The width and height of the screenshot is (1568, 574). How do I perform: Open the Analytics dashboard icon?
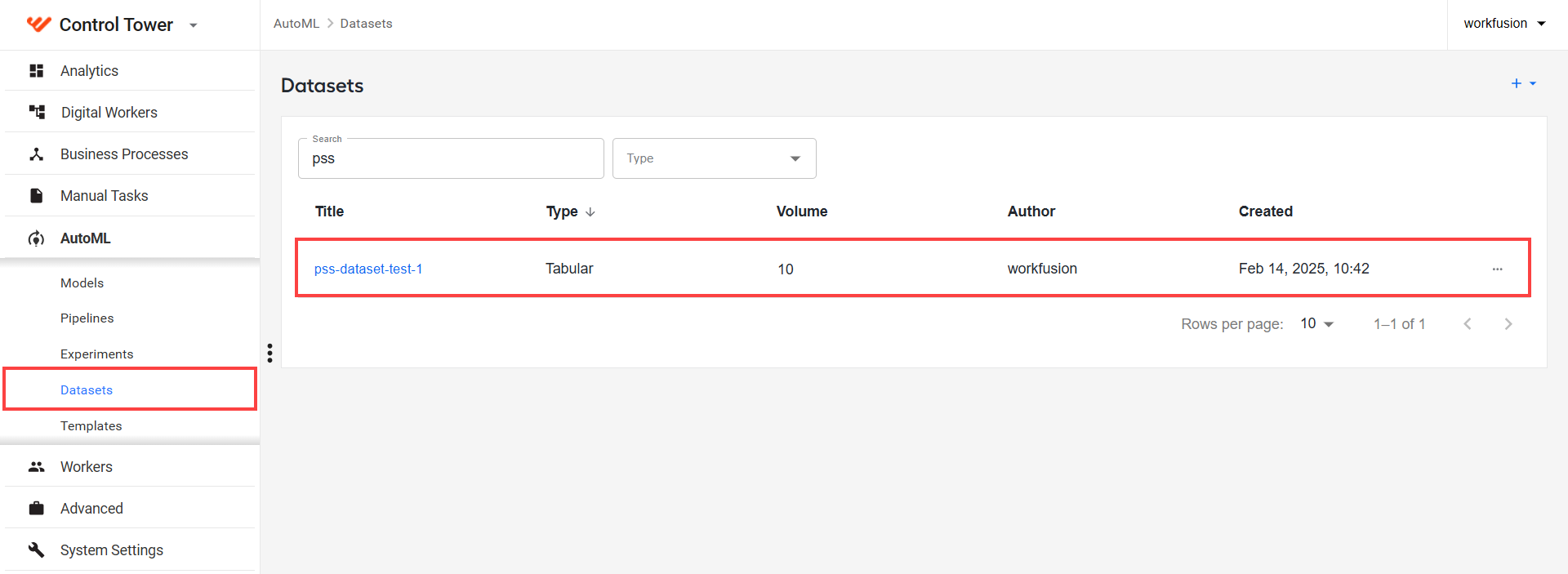click(x=37, y=71)
